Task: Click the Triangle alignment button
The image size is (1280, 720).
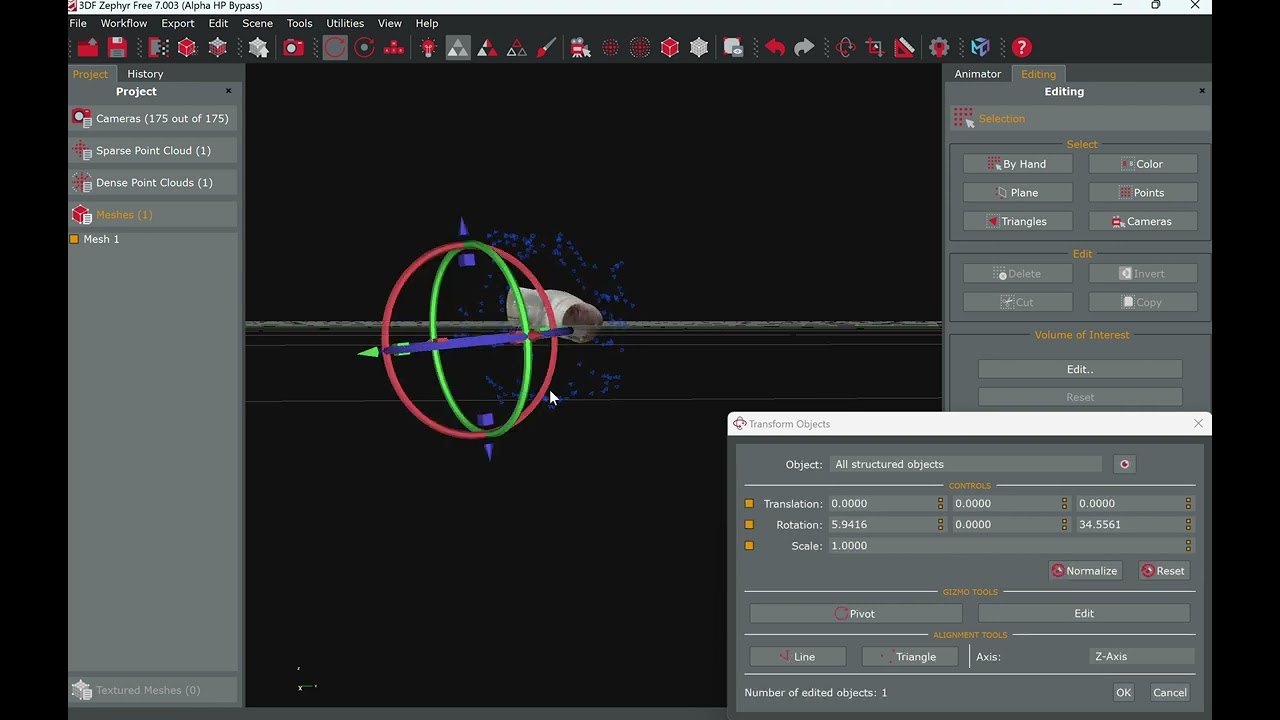Action: [x=910, y=657]
